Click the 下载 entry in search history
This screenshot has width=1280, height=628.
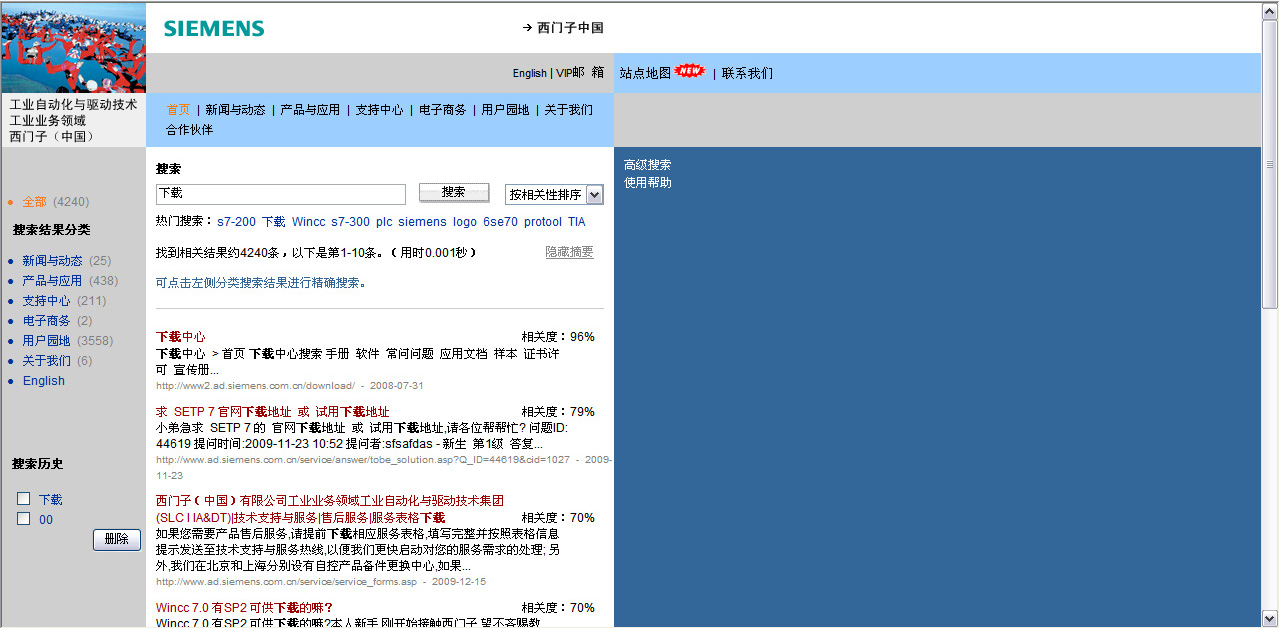point(50,500)
